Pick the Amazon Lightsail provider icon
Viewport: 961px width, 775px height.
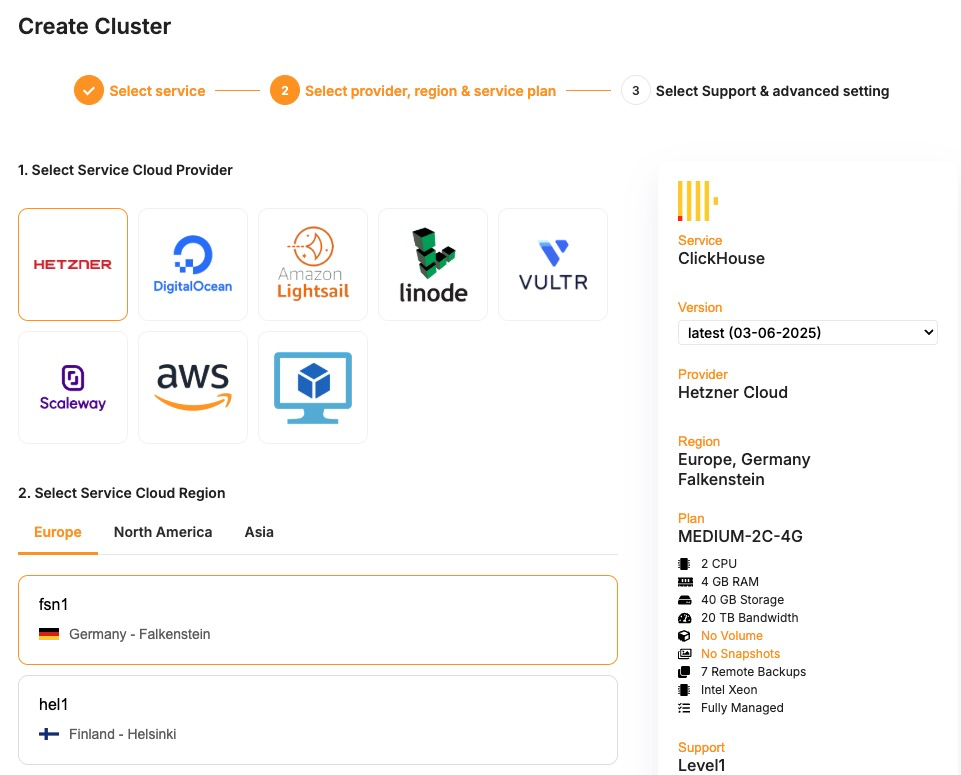(313, 264)
